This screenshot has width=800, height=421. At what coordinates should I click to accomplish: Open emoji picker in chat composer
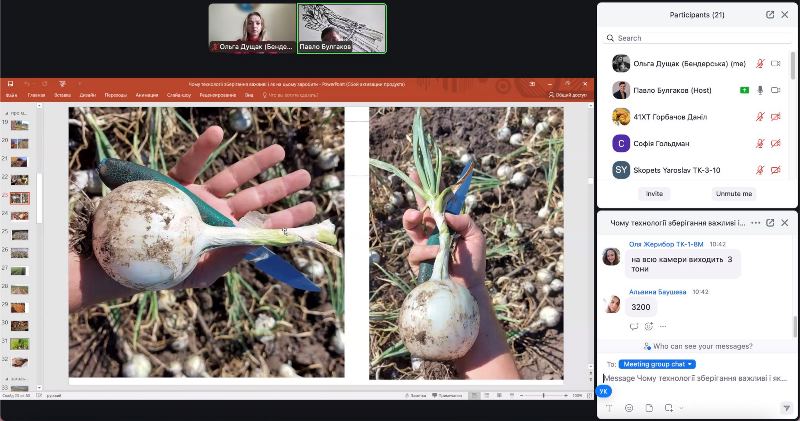[x=629, y=408]
